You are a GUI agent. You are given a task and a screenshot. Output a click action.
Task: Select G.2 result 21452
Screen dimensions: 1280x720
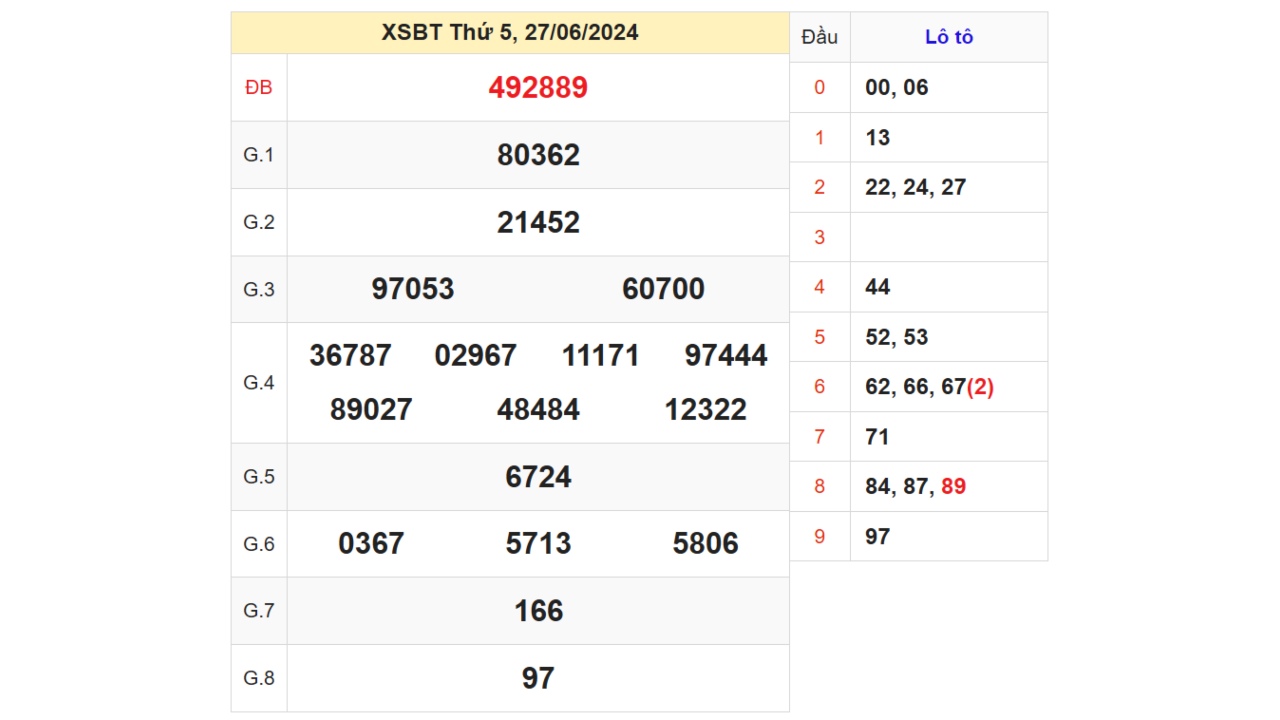pos(538,222)
